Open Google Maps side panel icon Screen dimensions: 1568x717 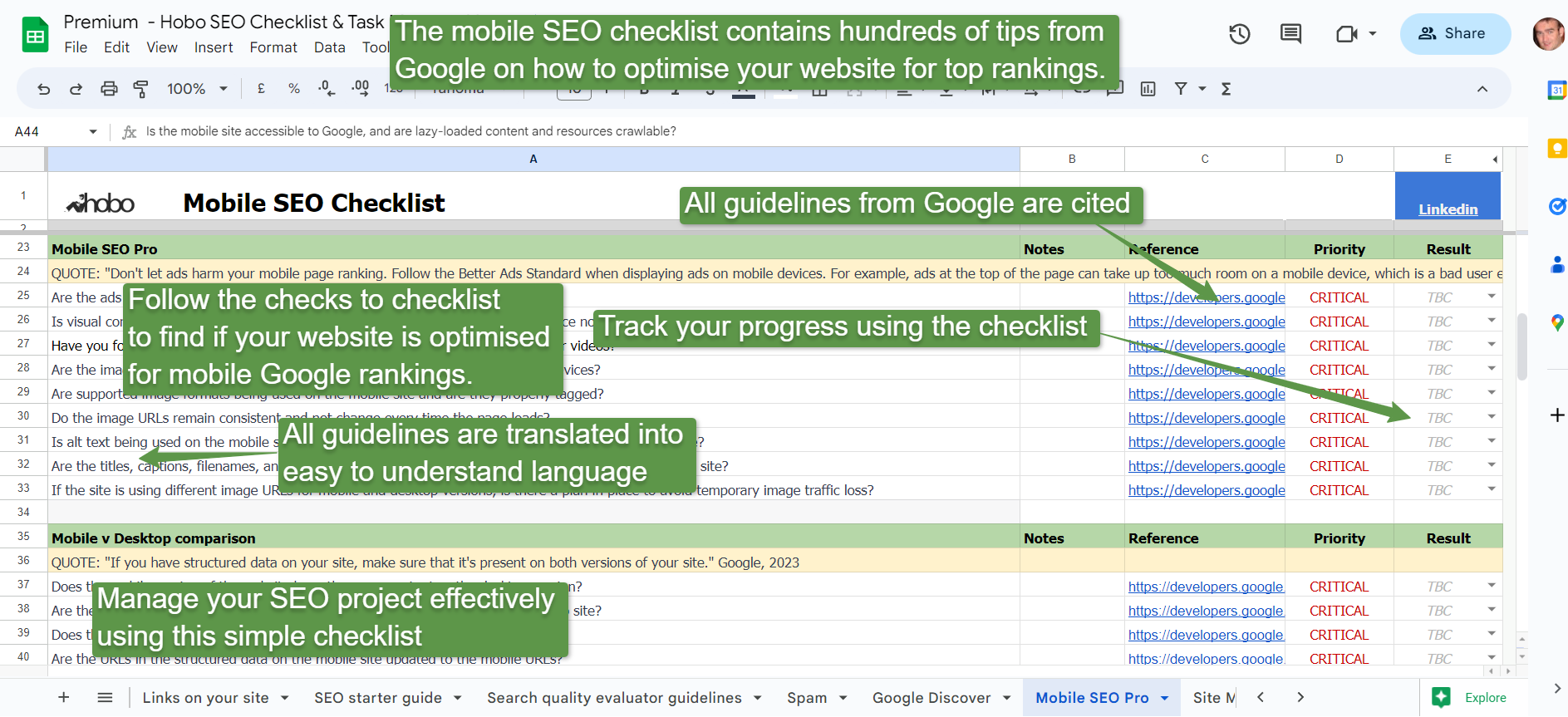pos(1556,322)
